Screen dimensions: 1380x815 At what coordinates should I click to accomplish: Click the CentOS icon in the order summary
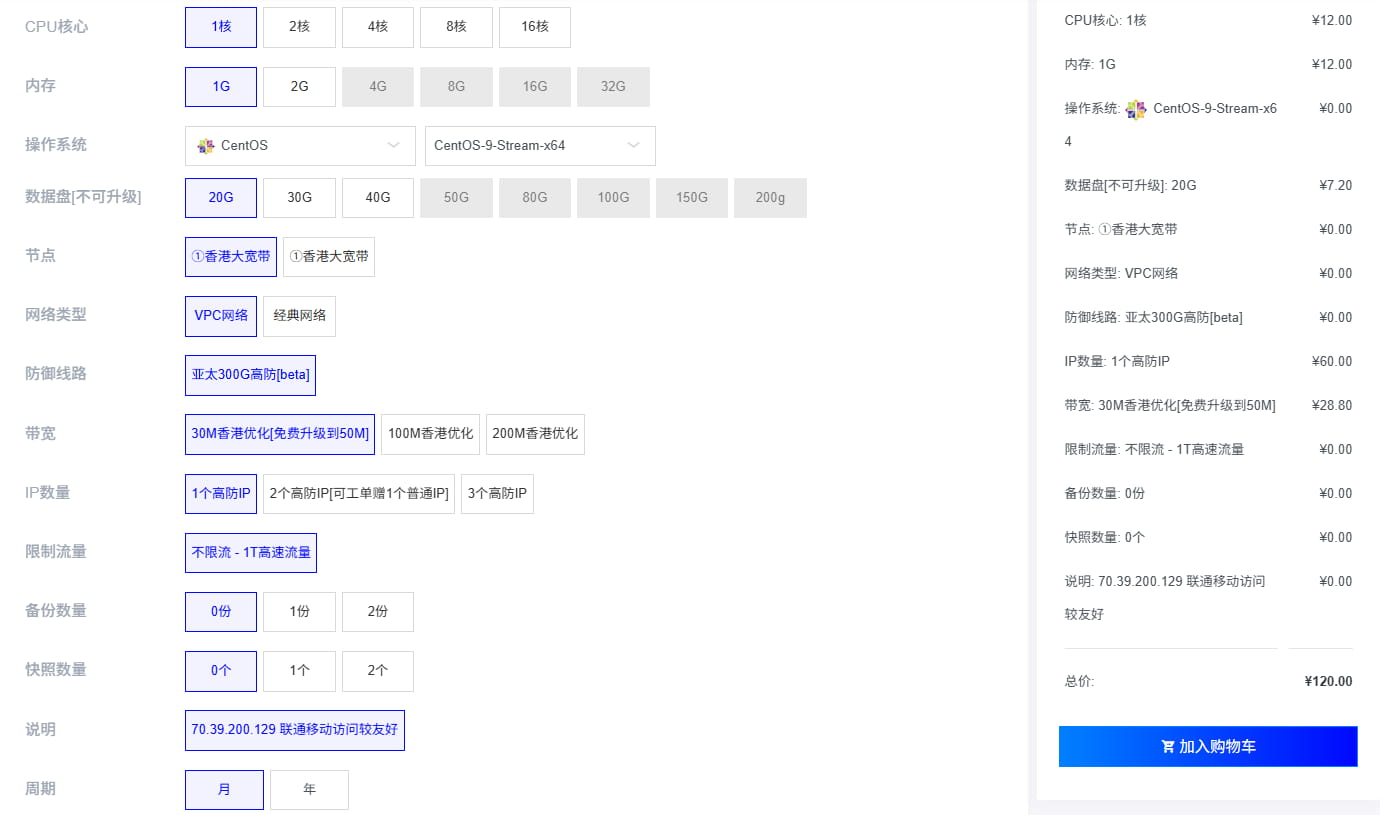tap(1135, 109)
